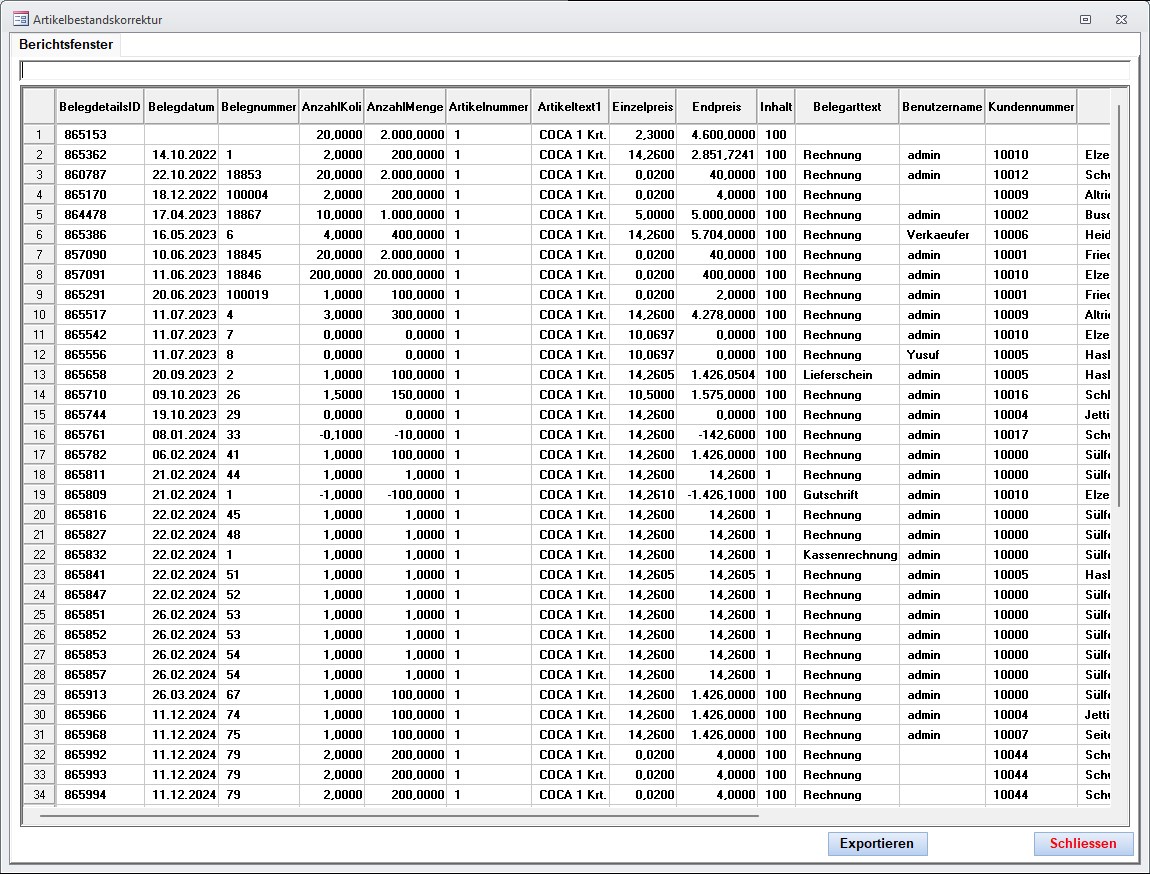
Task: Select the Kundennummer column header
Action: point(1030,107)
